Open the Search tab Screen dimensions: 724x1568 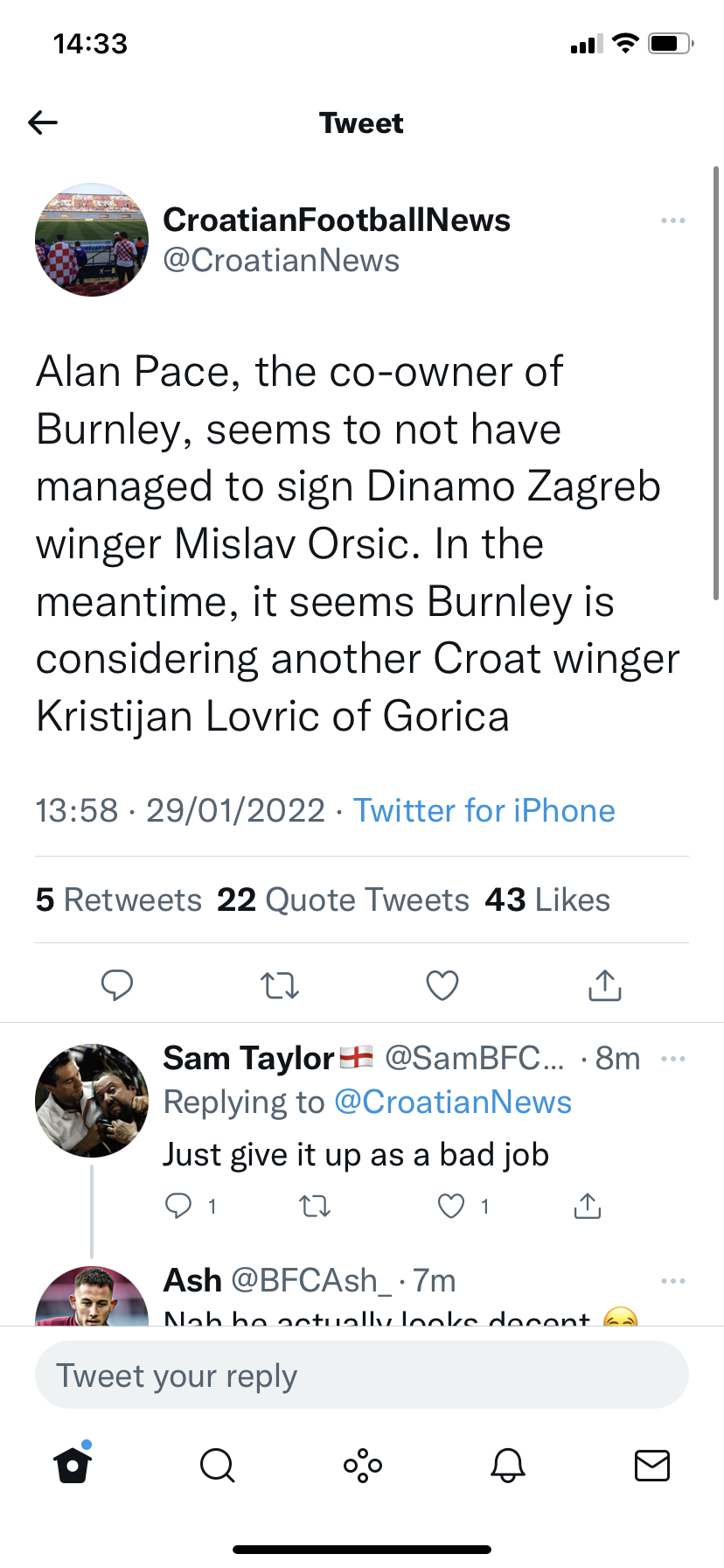217,1465
